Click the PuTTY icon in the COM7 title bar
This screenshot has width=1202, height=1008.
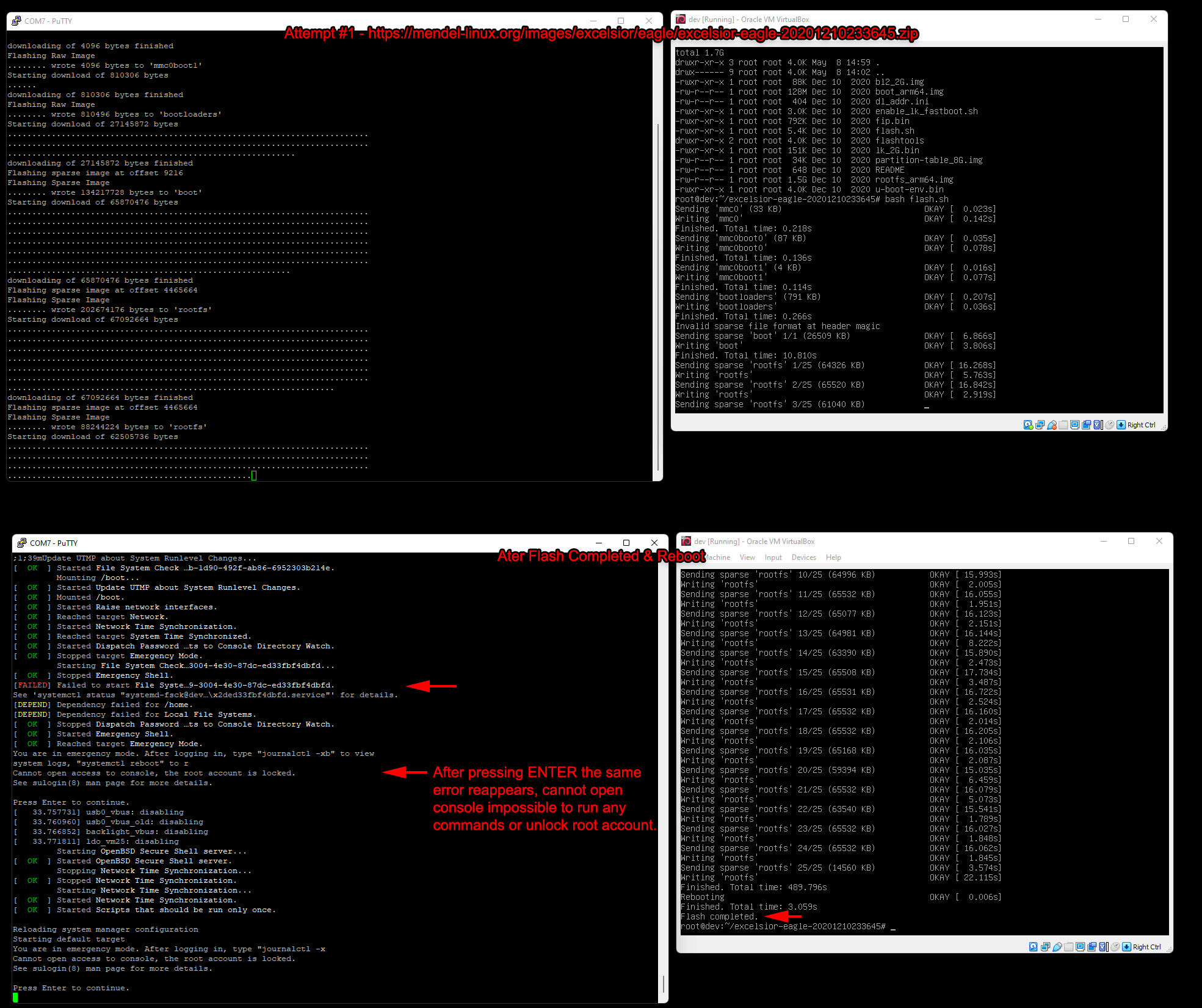(15, 20)
